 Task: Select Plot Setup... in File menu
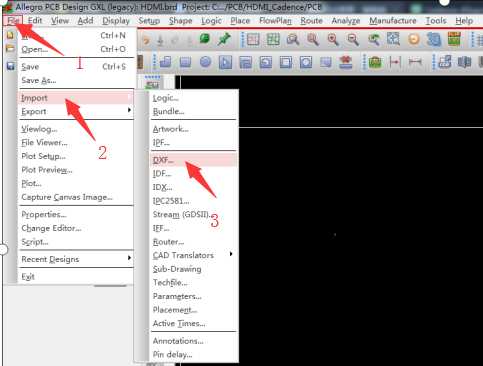76,156
